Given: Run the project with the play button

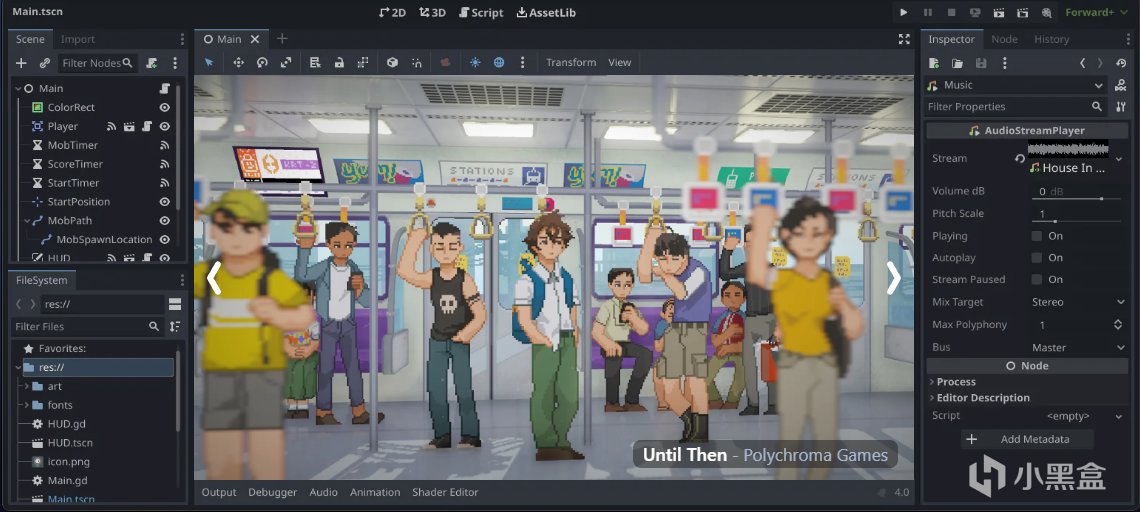Looking at the screenshot, I should 904,12.
